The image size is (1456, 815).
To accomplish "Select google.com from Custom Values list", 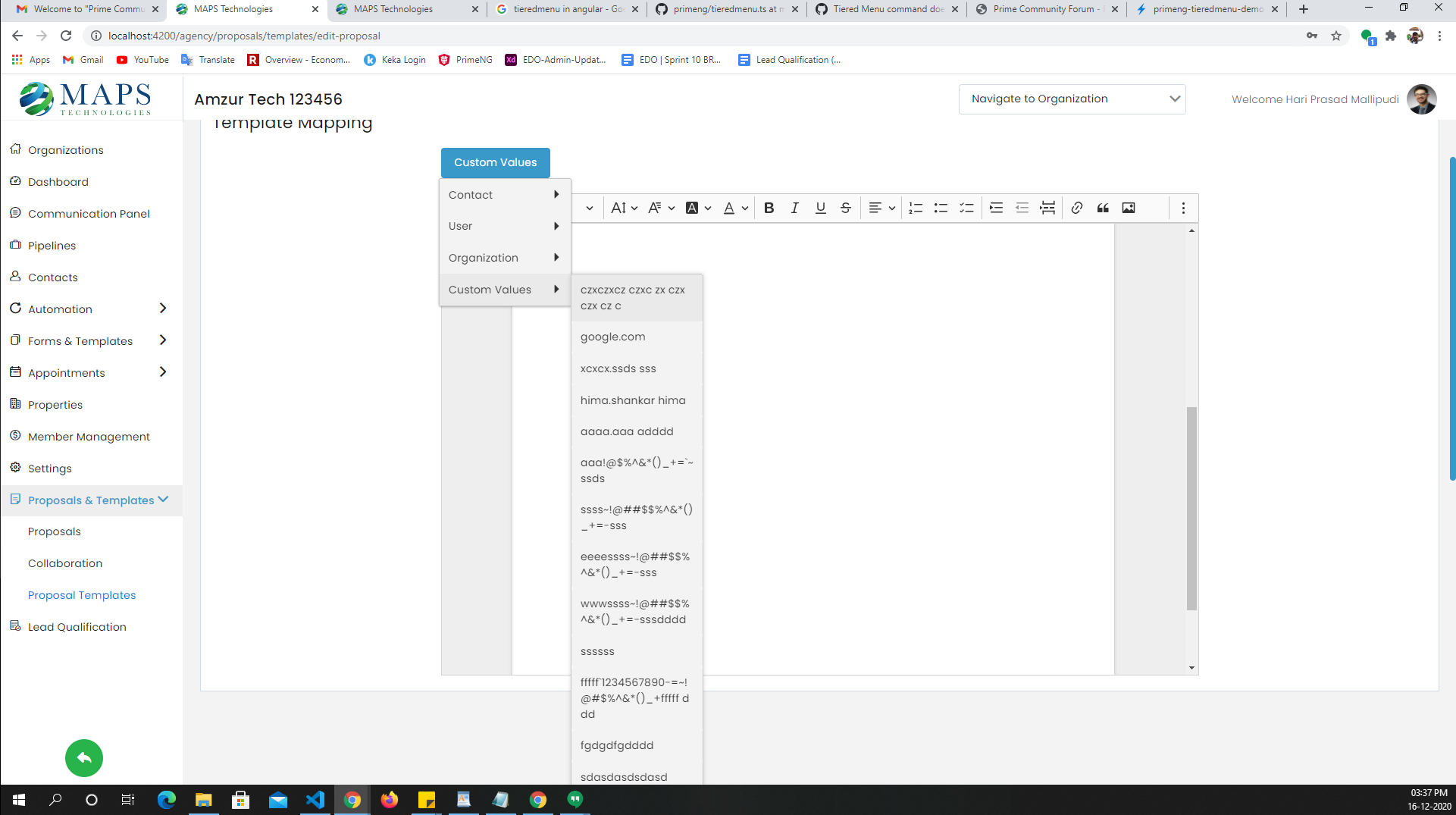I will coord(613,337).
